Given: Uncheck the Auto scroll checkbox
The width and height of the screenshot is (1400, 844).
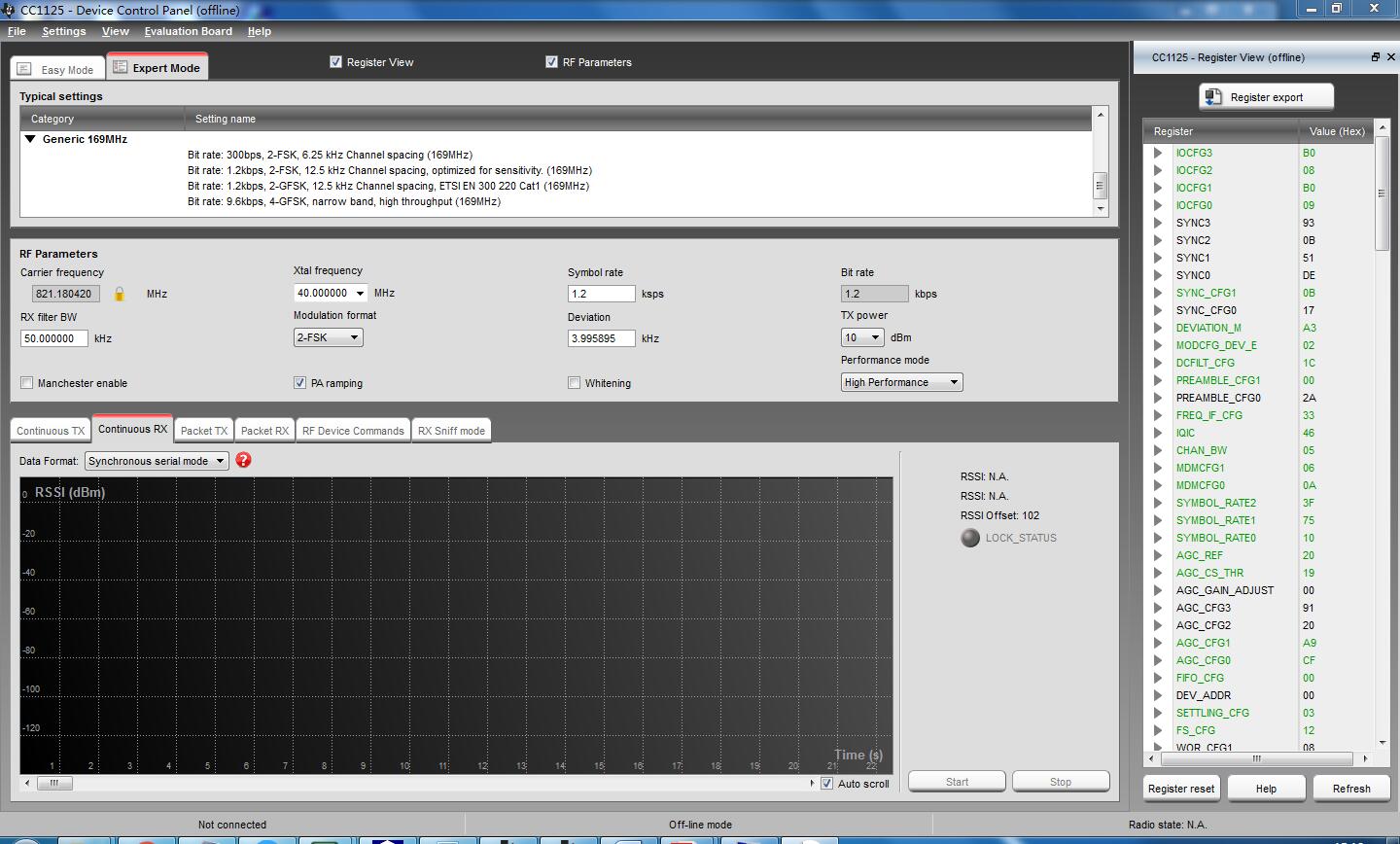Looking at the screenshot, I should point(827,784).
